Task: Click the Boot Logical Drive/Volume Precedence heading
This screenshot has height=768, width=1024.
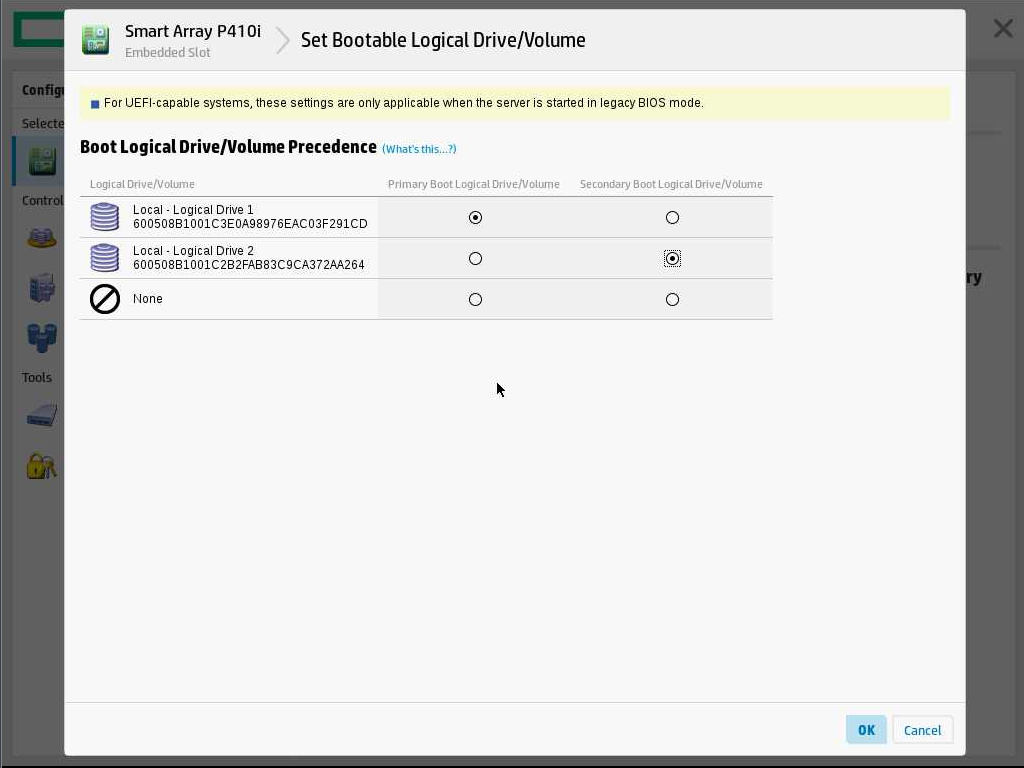Action: (229, 147)
